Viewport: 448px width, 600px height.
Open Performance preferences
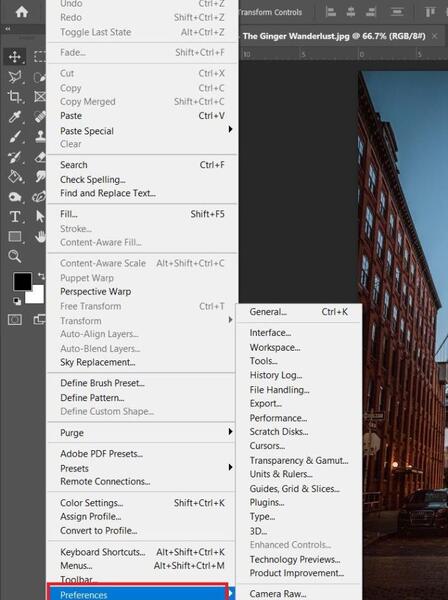click(x=299, y=418)
